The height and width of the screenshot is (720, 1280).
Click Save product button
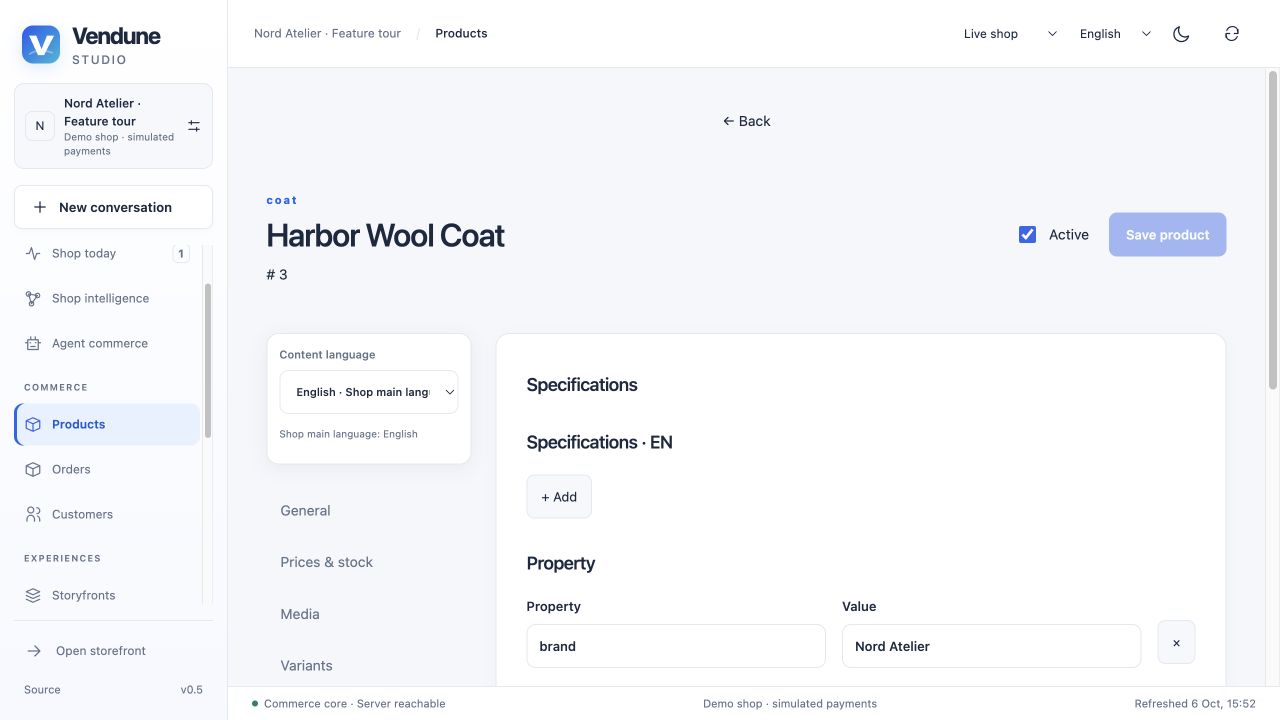point(1167,234)
